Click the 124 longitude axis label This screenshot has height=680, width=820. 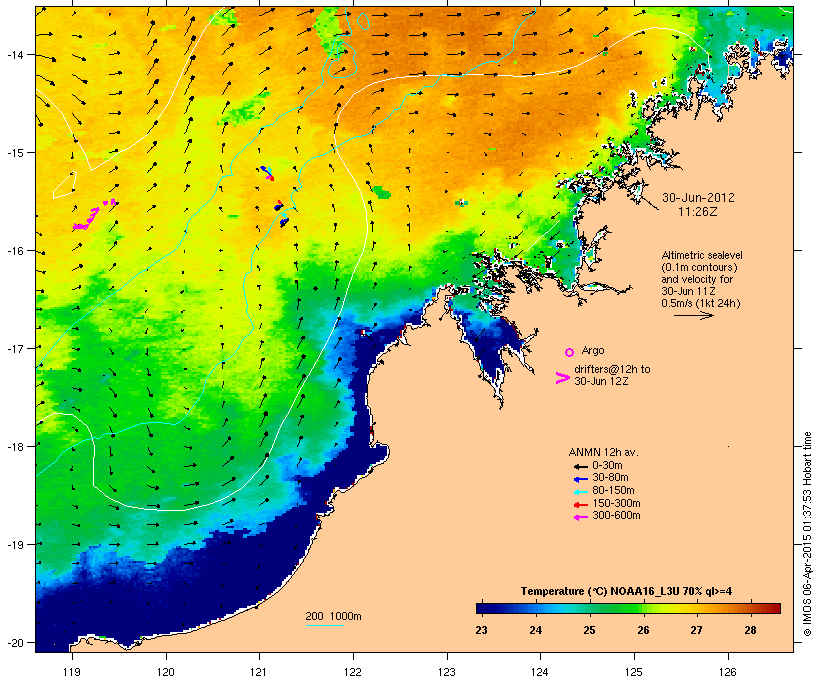point(540,672)
